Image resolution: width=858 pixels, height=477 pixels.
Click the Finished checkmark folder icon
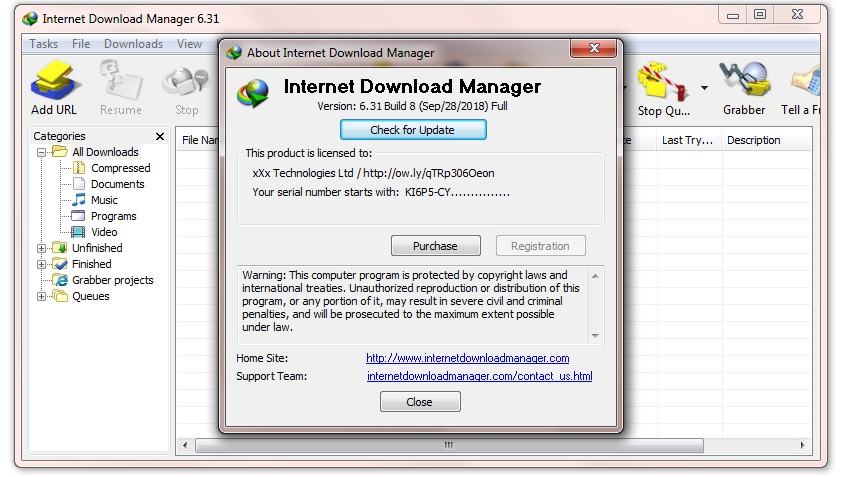(x=60, y=264)
